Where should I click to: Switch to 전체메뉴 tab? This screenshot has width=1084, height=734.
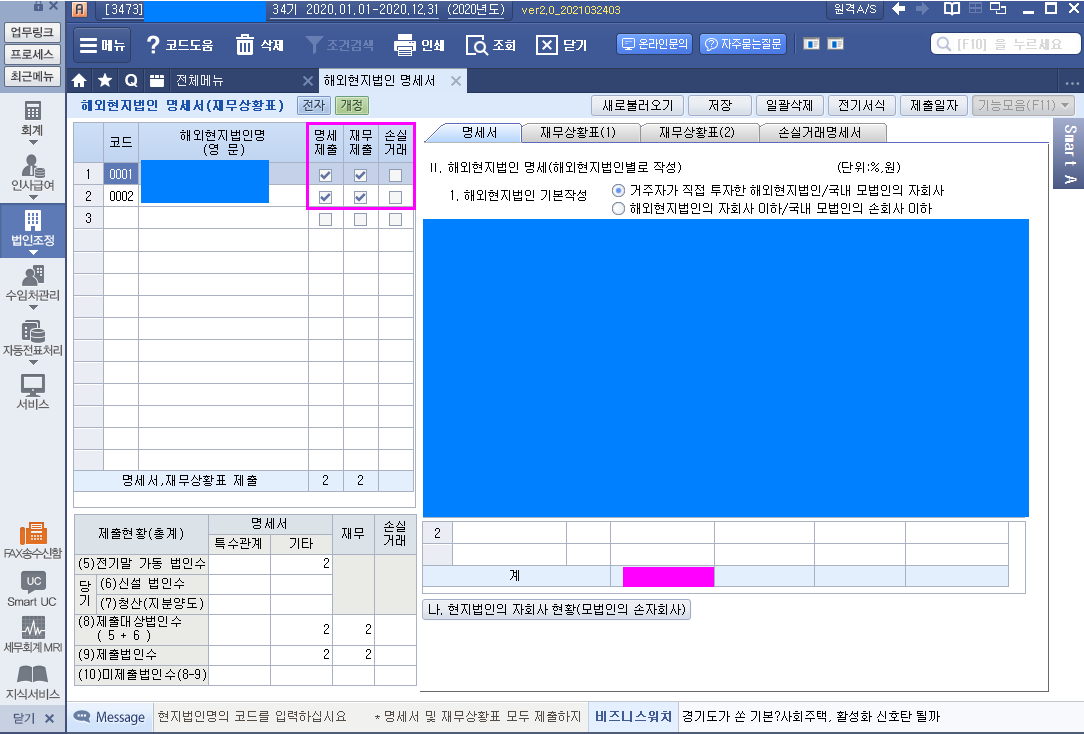(x=200, y=81)
